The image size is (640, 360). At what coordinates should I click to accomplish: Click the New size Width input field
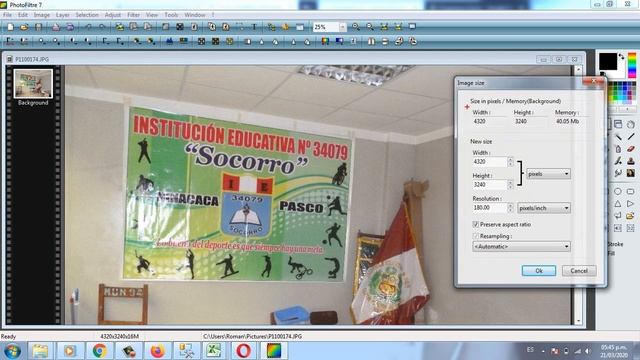pos(490,162)
